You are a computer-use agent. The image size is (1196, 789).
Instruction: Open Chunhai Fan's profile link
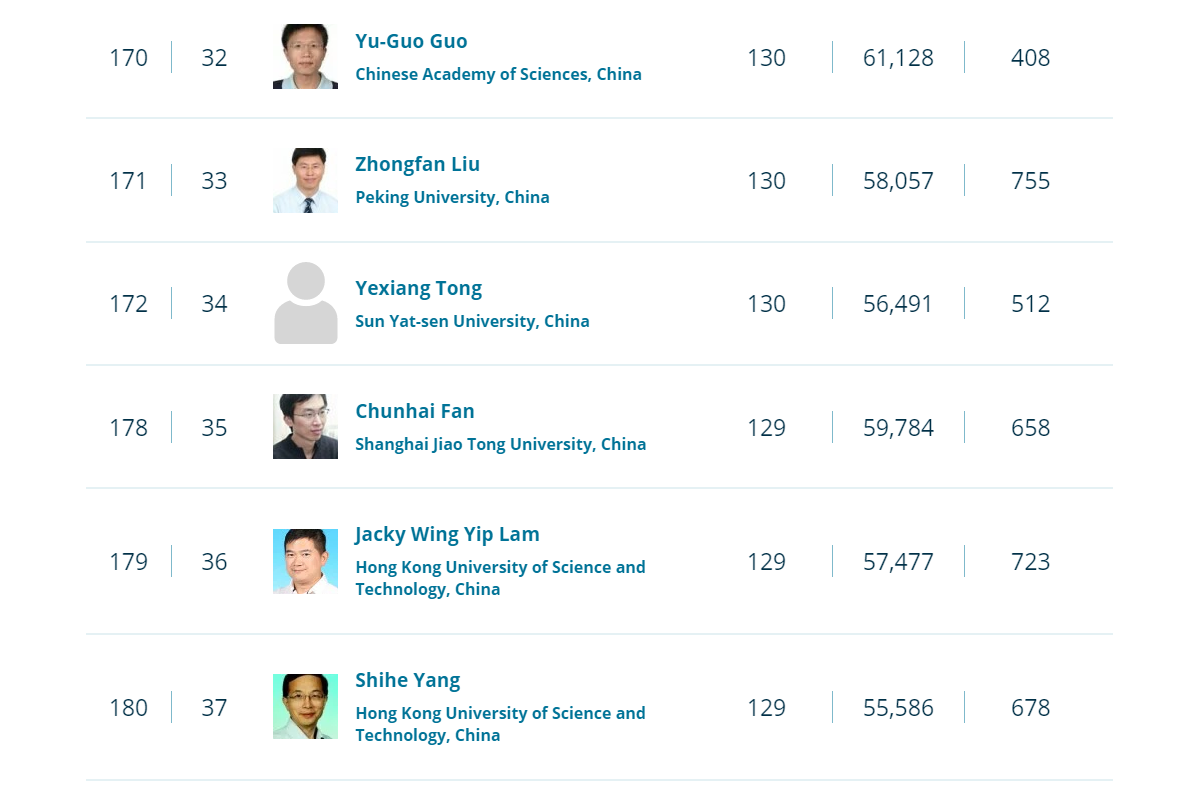pos(415,411)
